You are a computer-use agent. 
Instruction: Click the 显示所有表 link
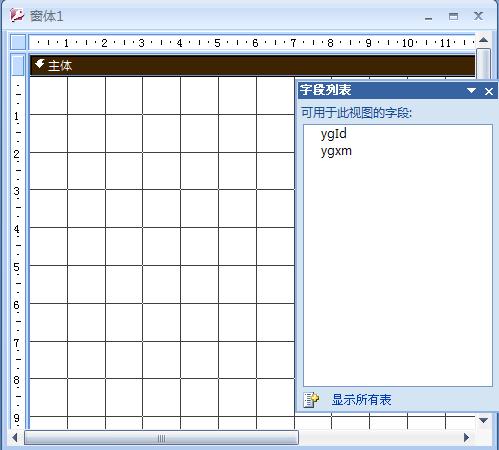click(361, 400)
